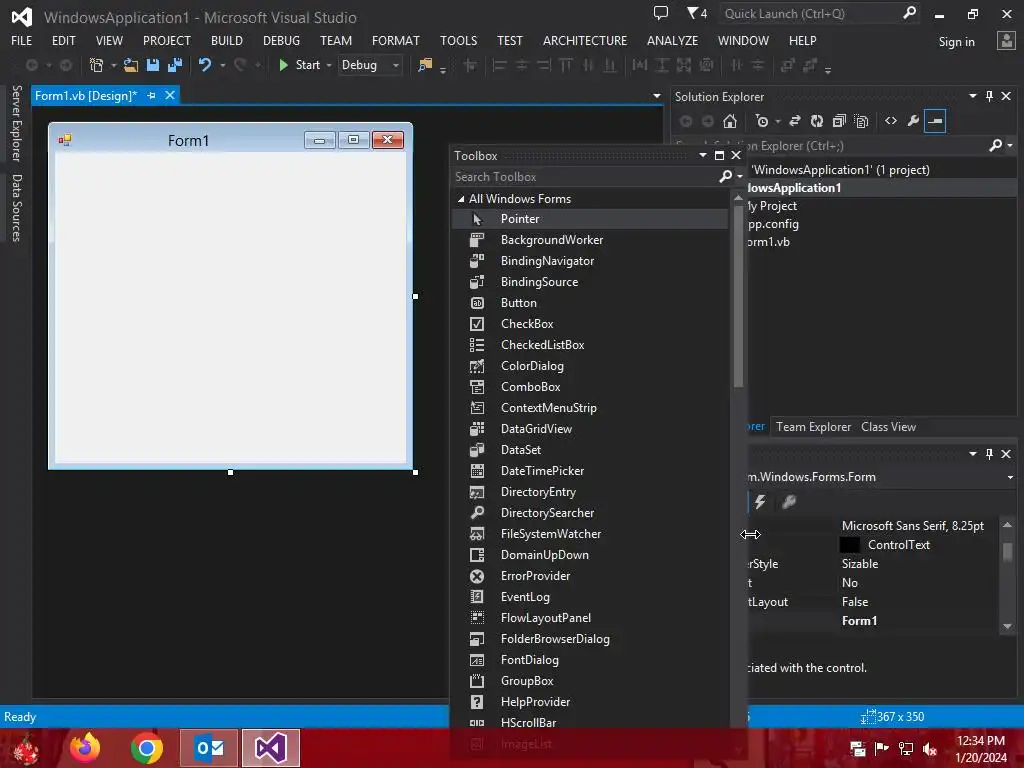The image size is (1024, 768).
Task: Select the ErrorProvider control in the Toolbox
Action: [590, 576]
